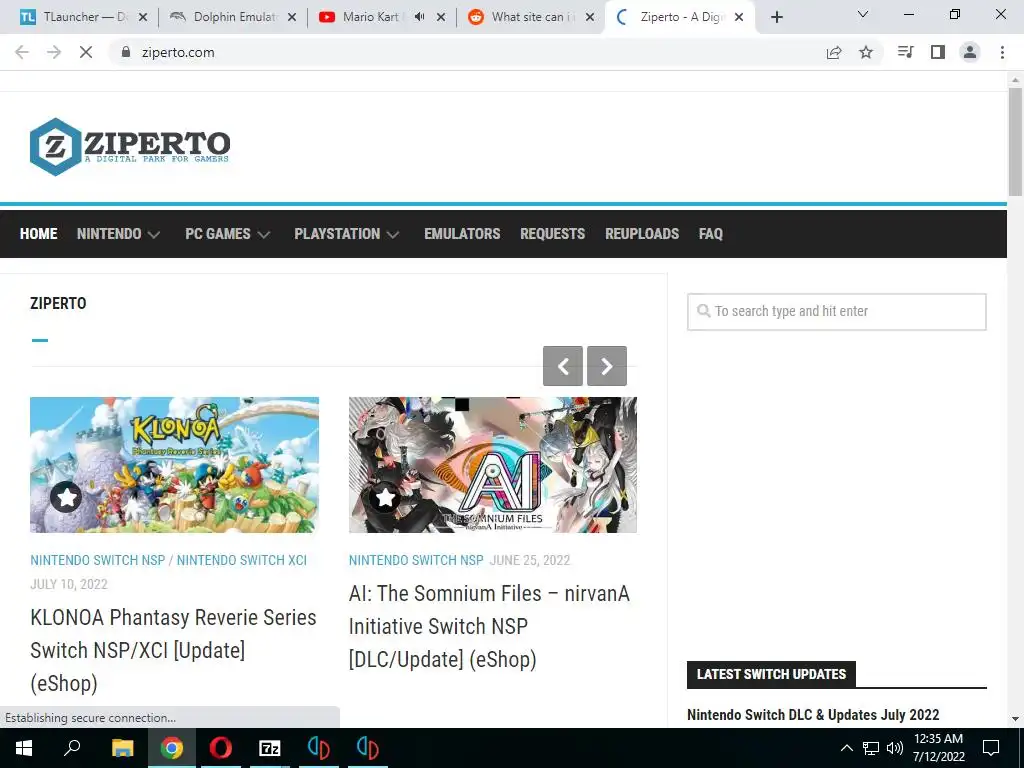Open media controls icon in toolbar
The image size is (1024, 768).
[x=906, y=52]
